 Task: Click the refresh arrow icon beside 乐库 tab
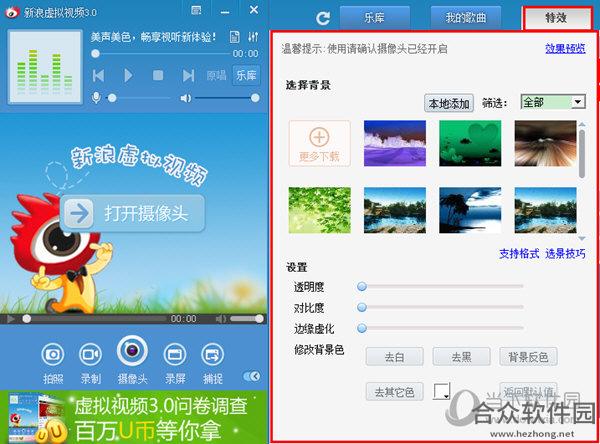coord(323,18)
